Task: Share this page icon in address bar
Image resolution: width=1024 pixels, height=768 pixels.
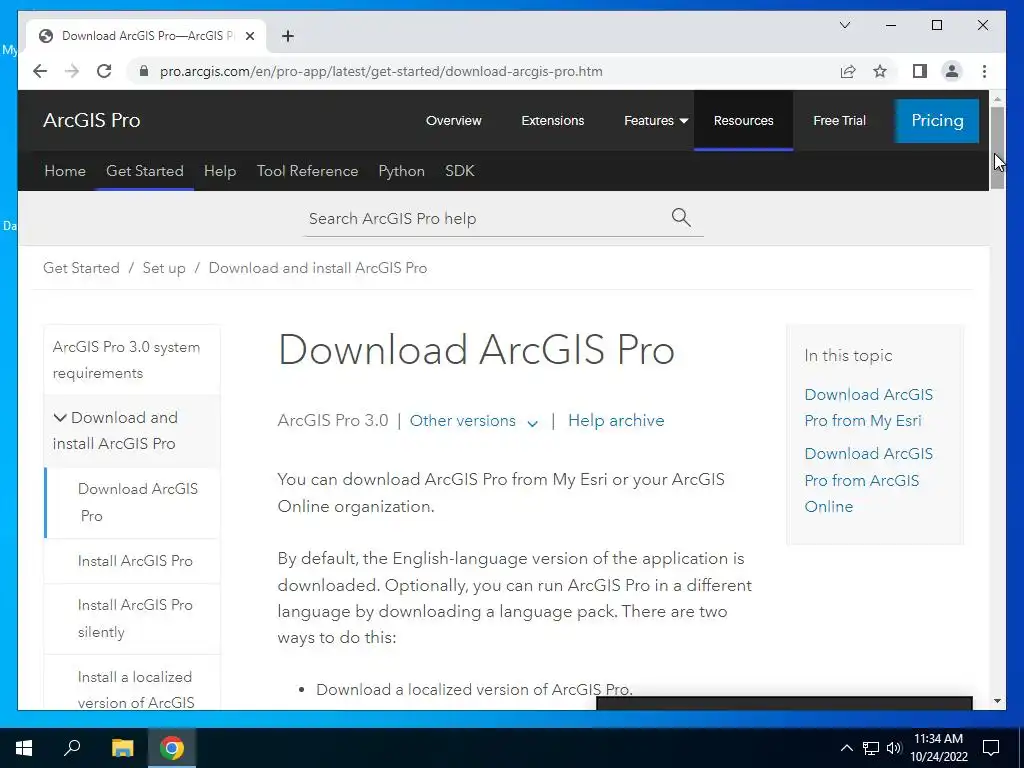Action: click(x=848, y=71)
